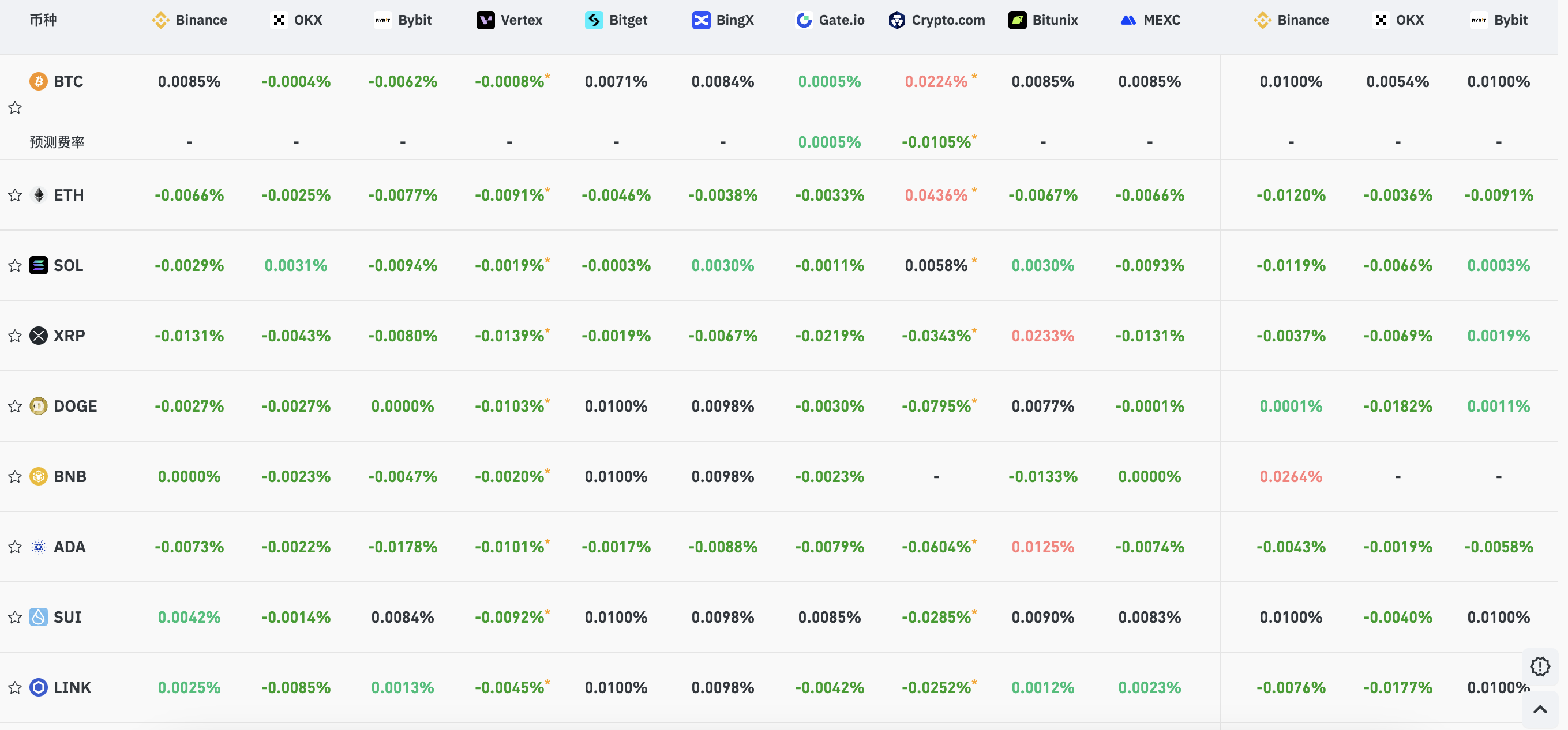Click the red Crypto.com ETH rate 0.0436%

click(x=936, y=195)
